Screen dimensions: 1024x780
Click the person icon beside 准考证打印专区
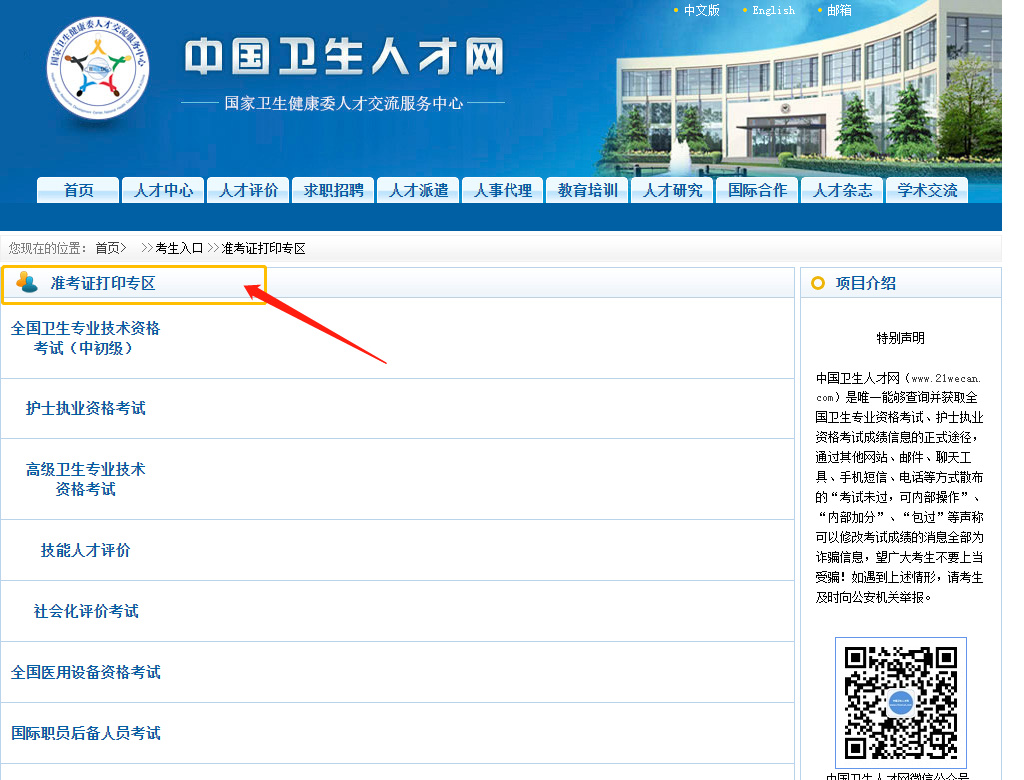click(x=27, y=282)
